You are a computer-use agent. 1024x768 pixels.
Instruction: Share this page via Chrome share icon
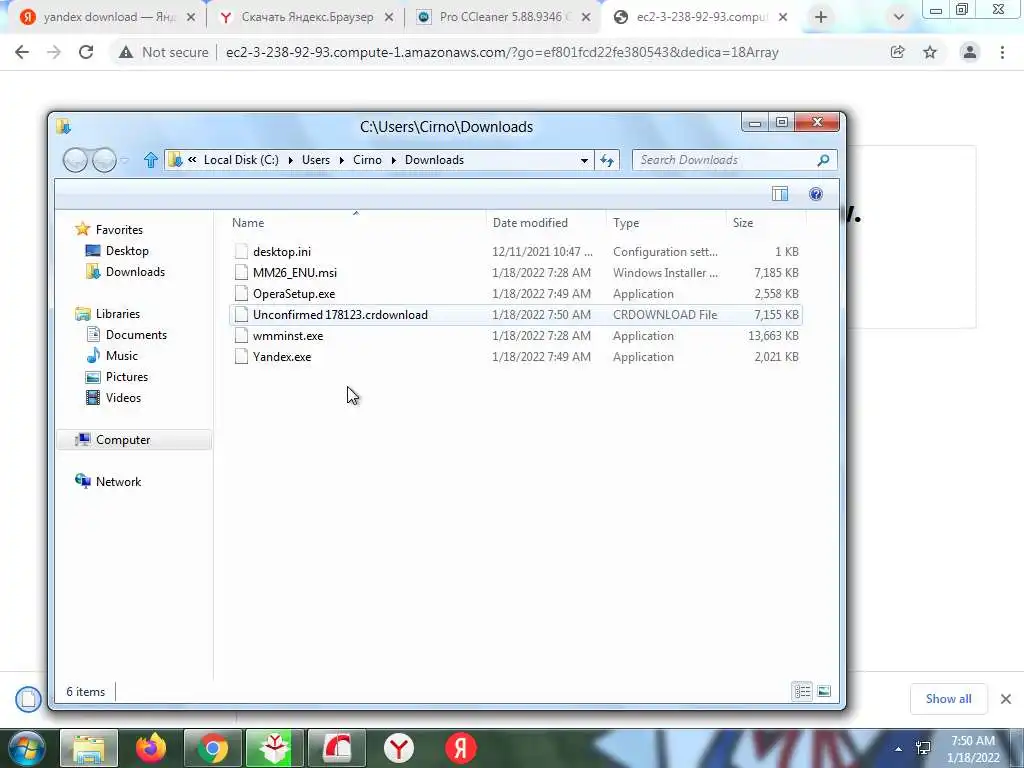coord(897,52)
